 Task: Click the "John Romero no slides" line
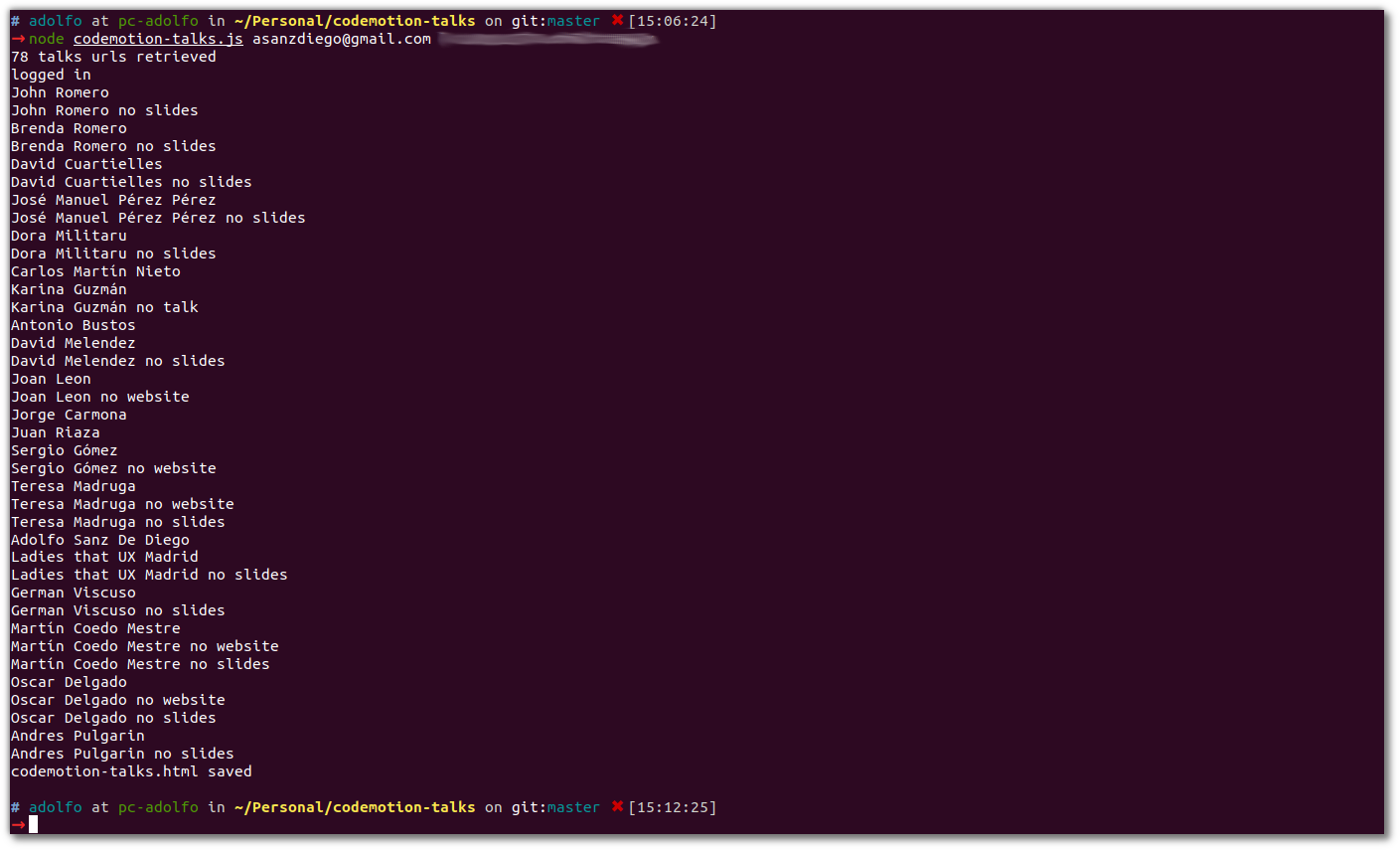click(104, 110)
